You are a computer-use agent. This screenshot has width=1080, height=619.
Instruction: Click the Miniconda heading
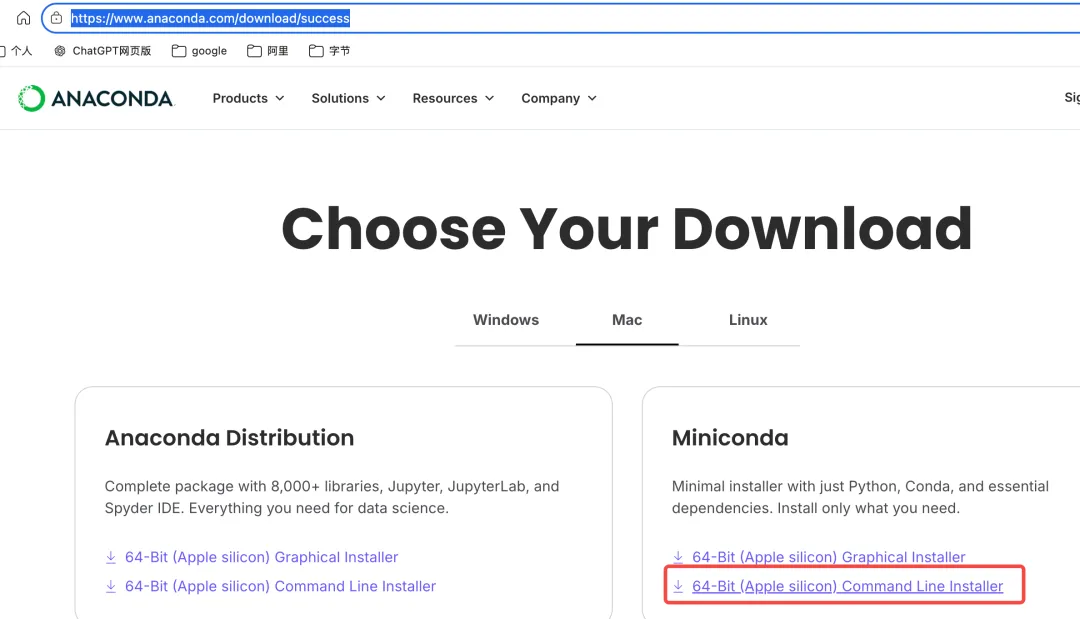point(730,438)
